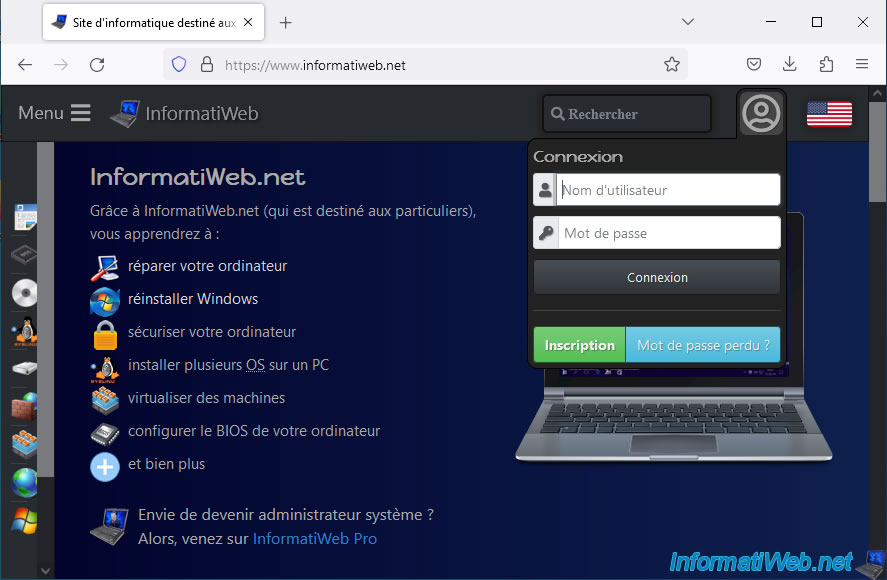Focus the Nom d'utilisateur field

coord(668,190)
